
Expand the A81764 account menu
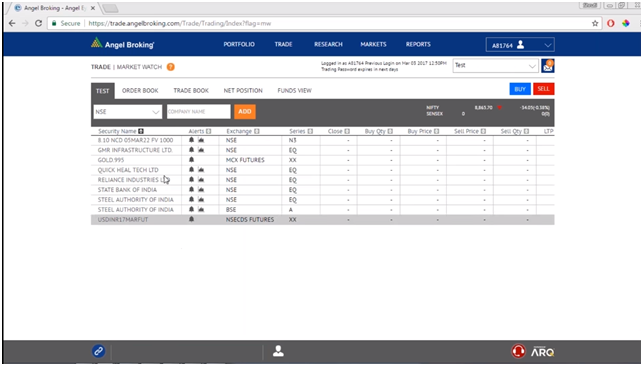click(520, 45)
